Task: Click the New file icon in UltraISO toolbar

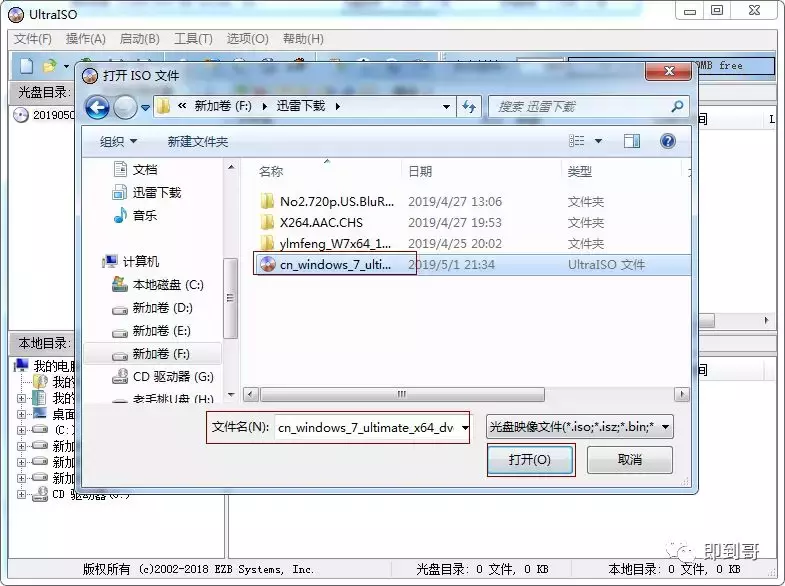Action: tap(27, 66)
